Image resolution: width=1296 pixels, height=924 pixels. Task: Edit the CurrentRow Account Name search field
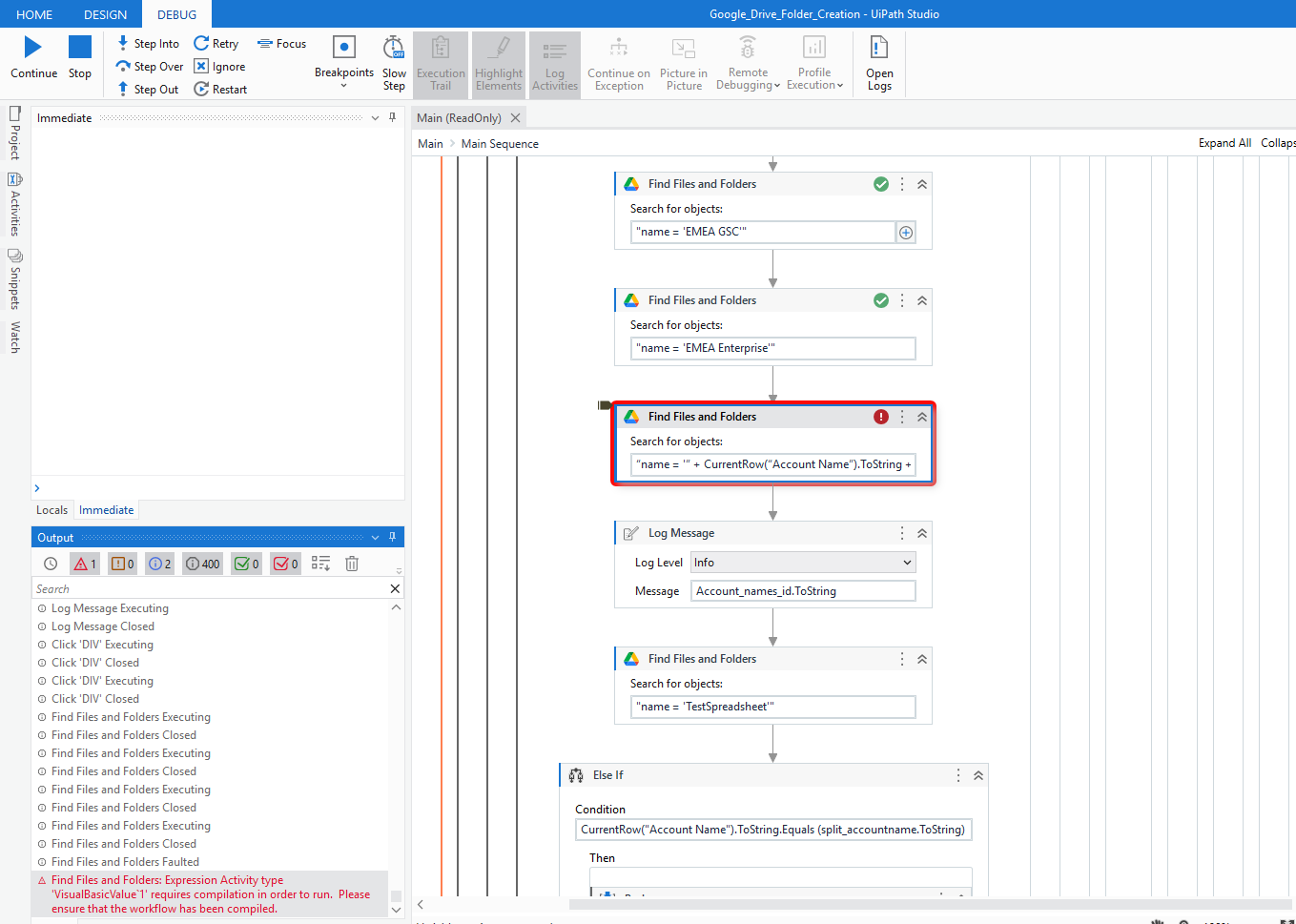click(773, 464)
